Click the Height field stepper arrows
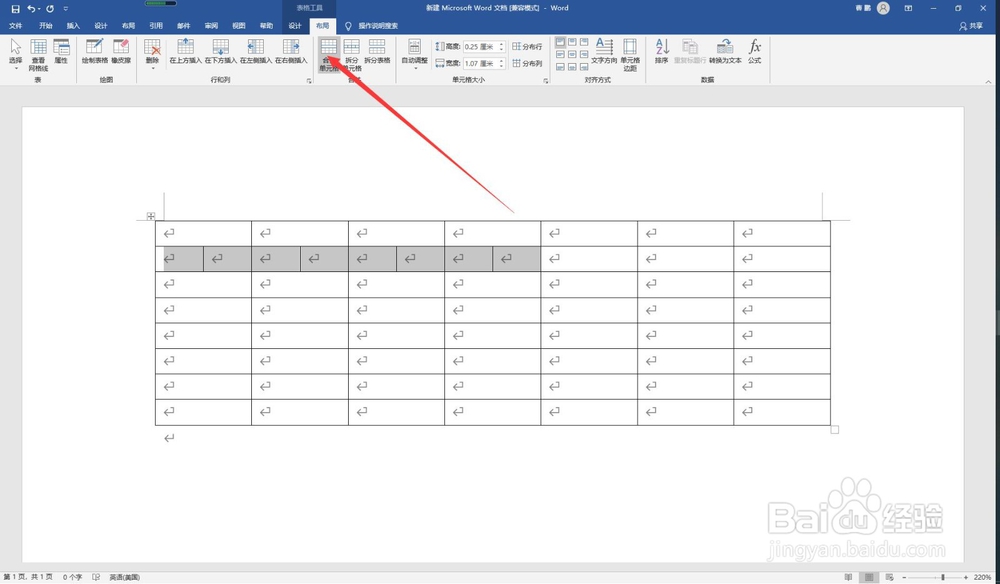 pos(502,47)
